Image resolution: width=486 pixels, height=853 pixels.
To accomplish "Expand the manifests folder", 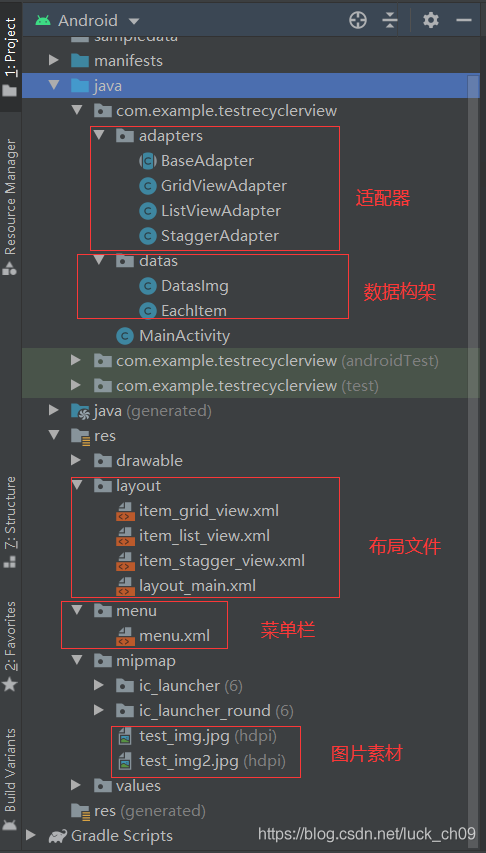I will (53, 60).
